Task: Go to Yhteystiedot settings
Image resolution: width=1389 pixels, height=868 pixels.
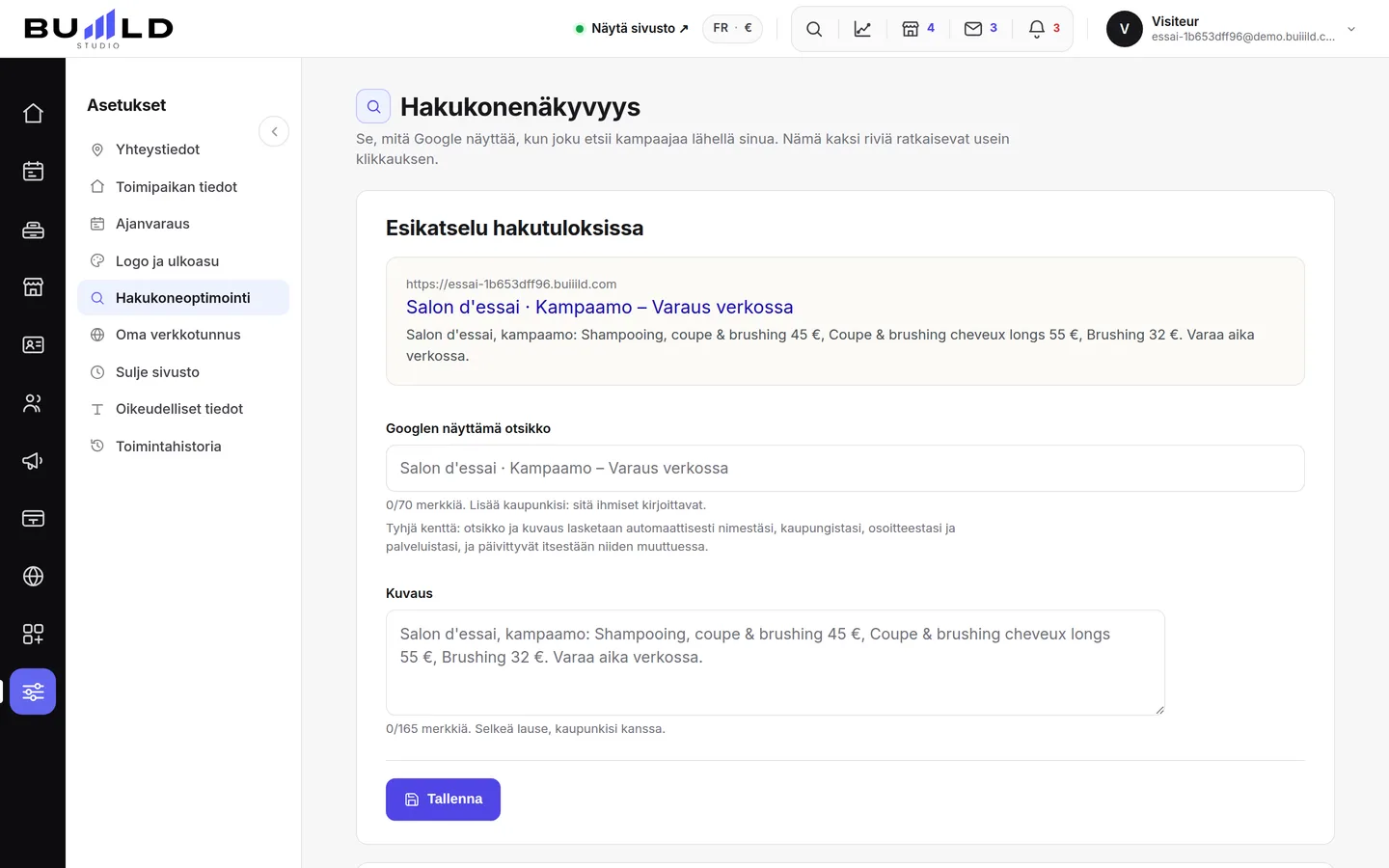Action: click(x=183, y=149)
